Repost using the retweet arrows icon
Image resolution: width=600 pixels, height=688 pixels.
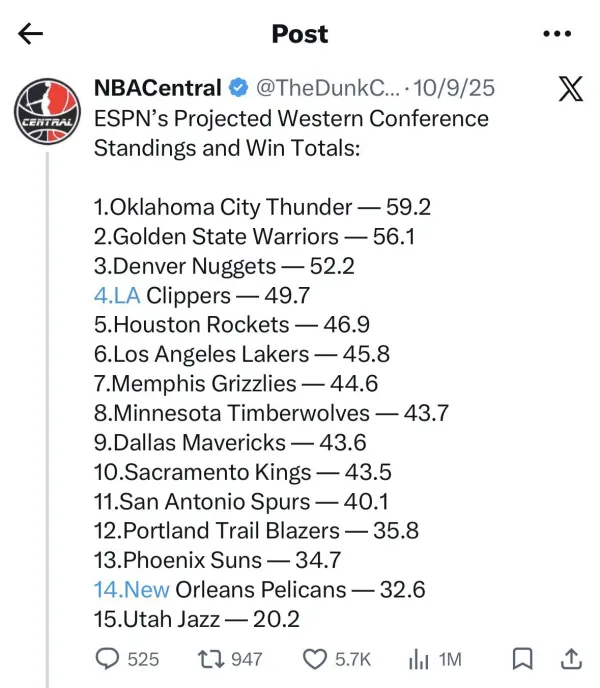point(211,659)
